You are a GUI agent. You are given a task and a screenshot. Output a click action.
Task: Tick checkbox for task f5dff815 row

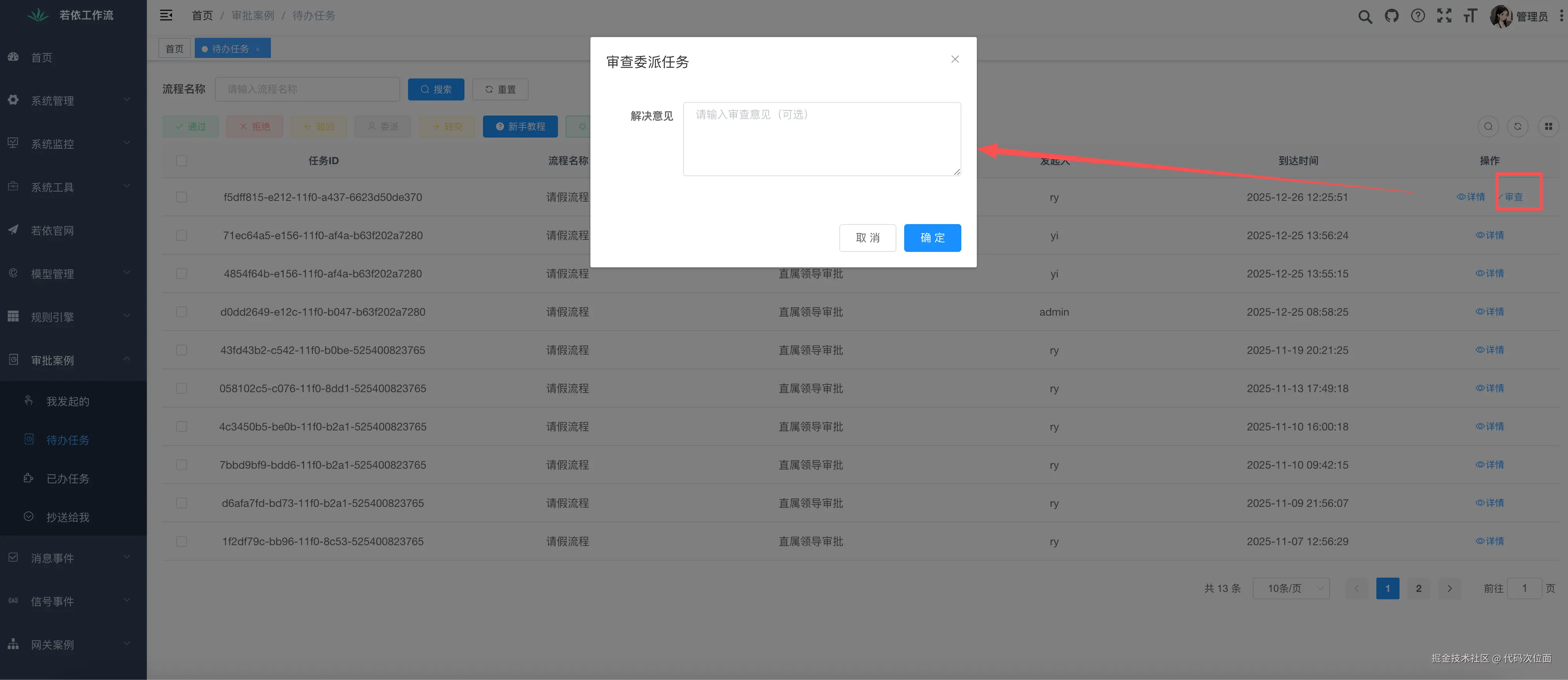[x=181, y=197]
